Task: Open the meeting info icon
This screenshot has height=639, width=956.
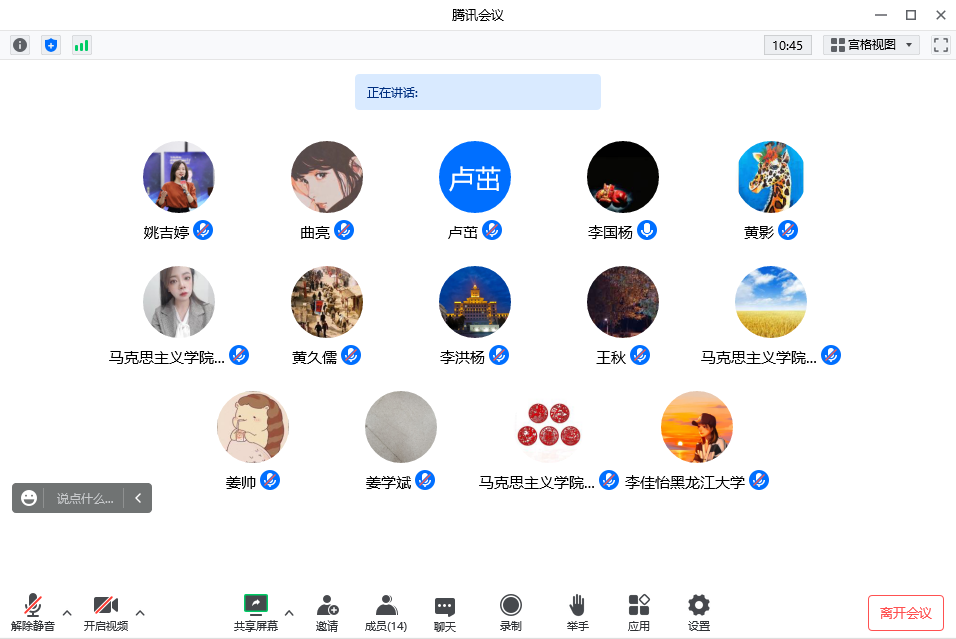Action: [x=20, y=45]
